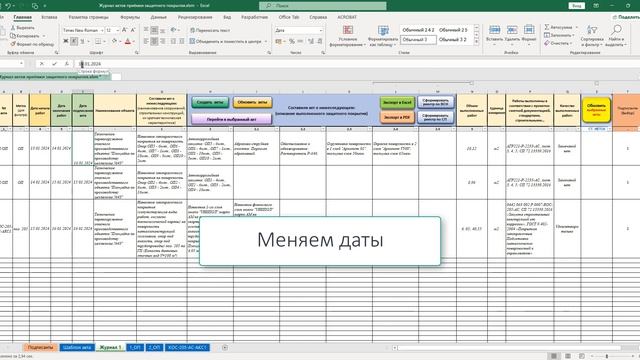Open Sort and Filter (Сортировка и фильтр)

(592, 36)
